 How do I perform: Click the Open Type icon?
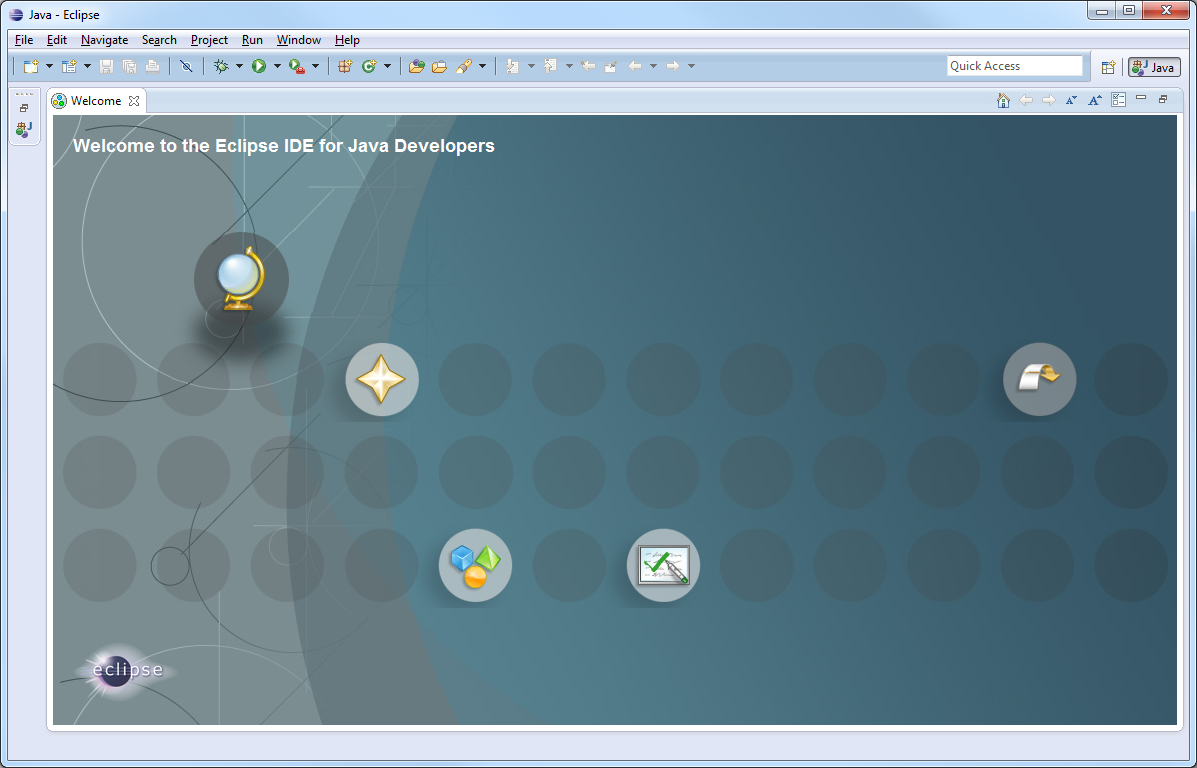click(x=417, y=66)
